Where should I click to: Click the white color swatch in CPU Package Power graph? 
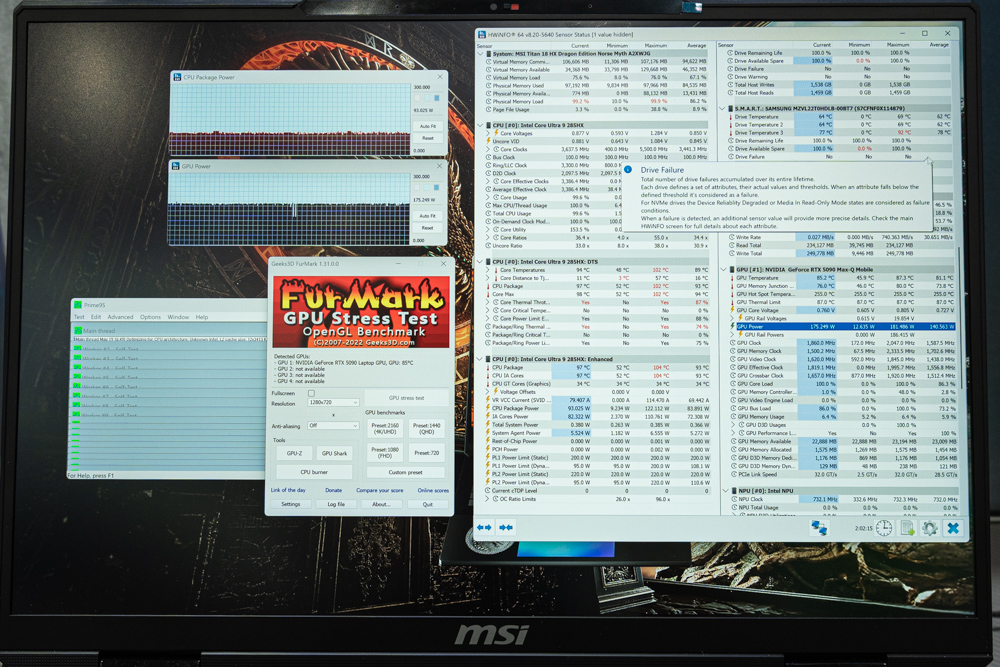(418, 98)
